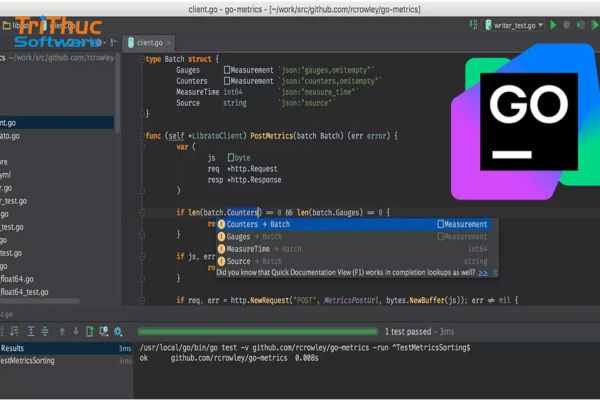Open test history import icon
The width and height of the screenshot is (600, 400).
(x=104, y=331)
